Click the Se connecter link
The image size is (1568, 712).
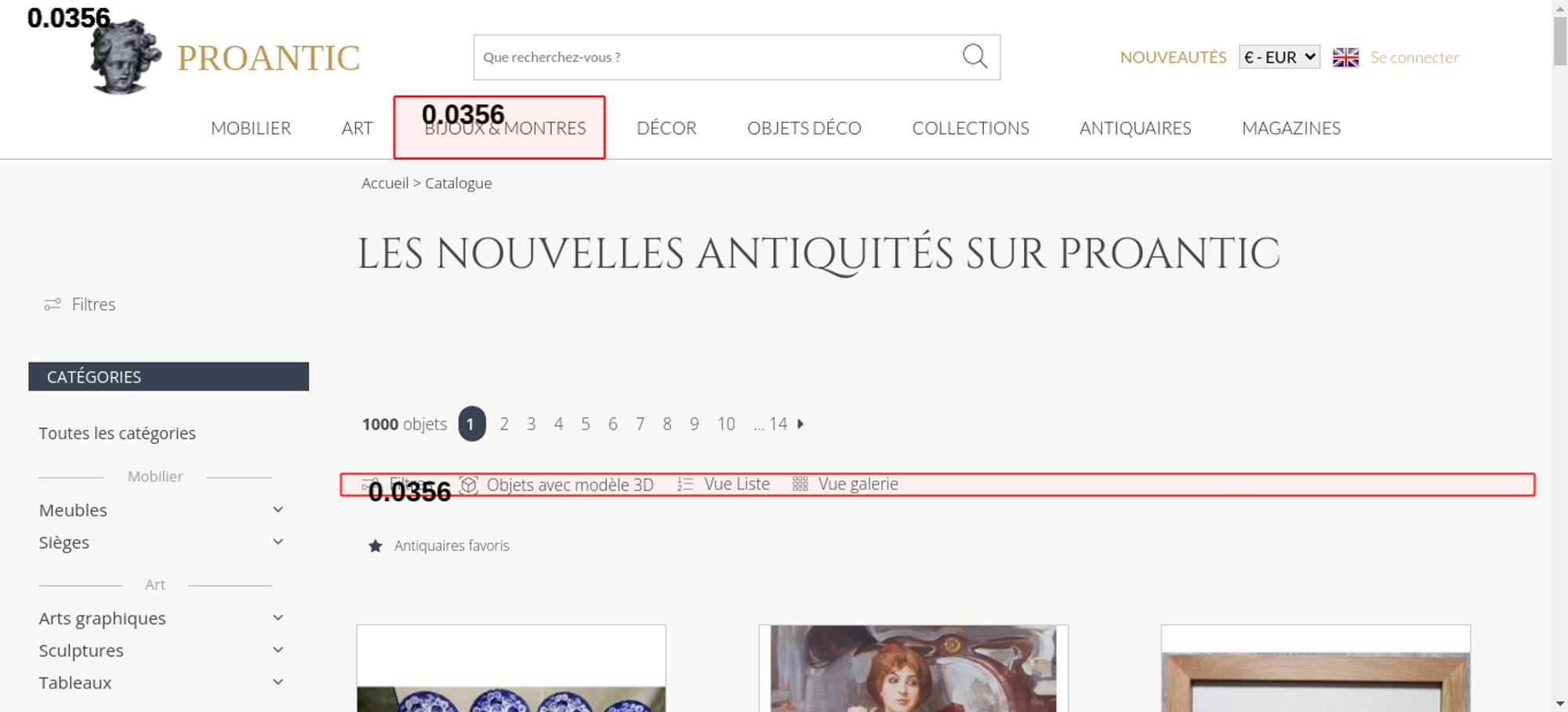click(x=1414, y=57)
